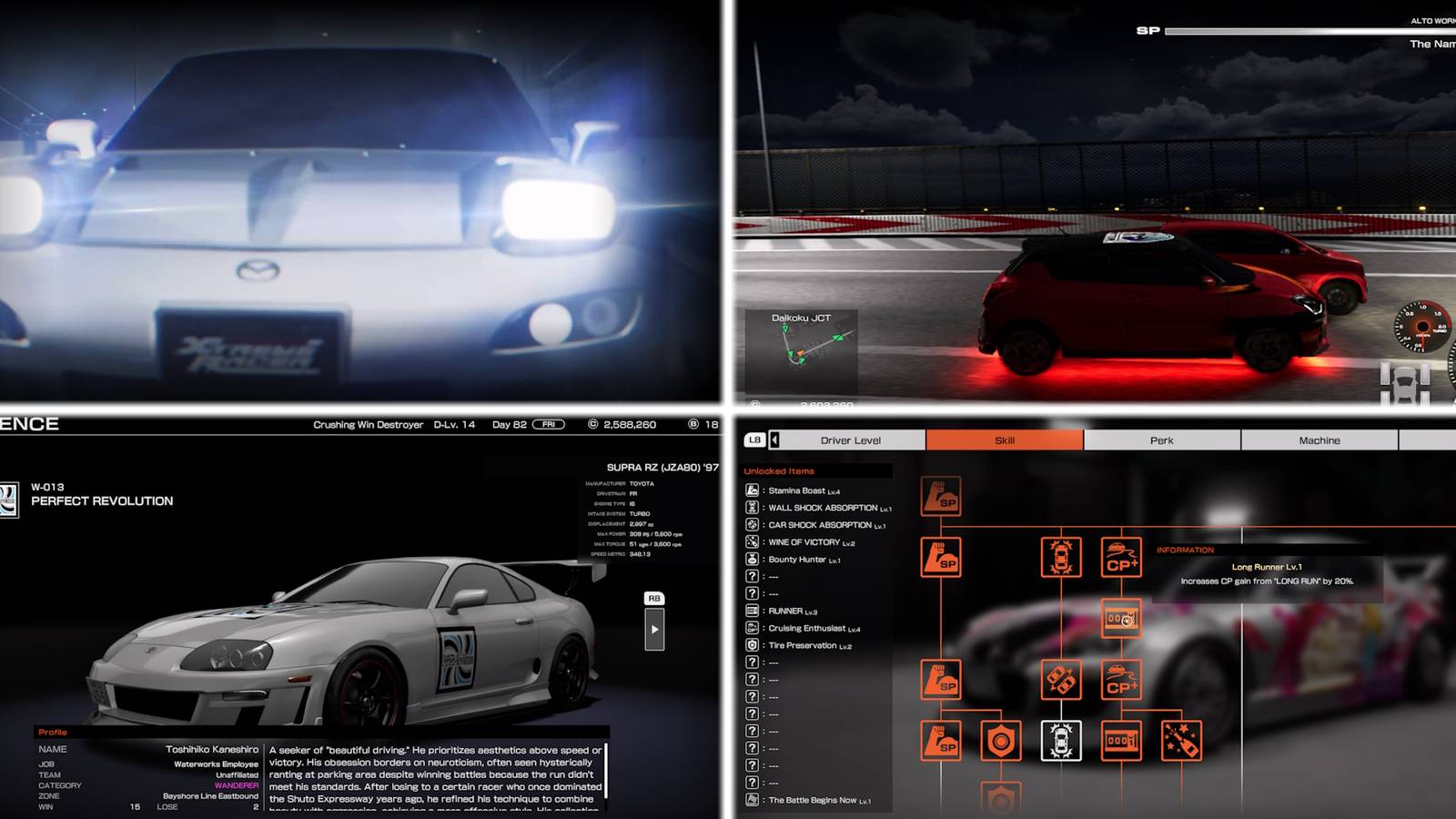Click the Unlocked Items heading

(779, 471)
